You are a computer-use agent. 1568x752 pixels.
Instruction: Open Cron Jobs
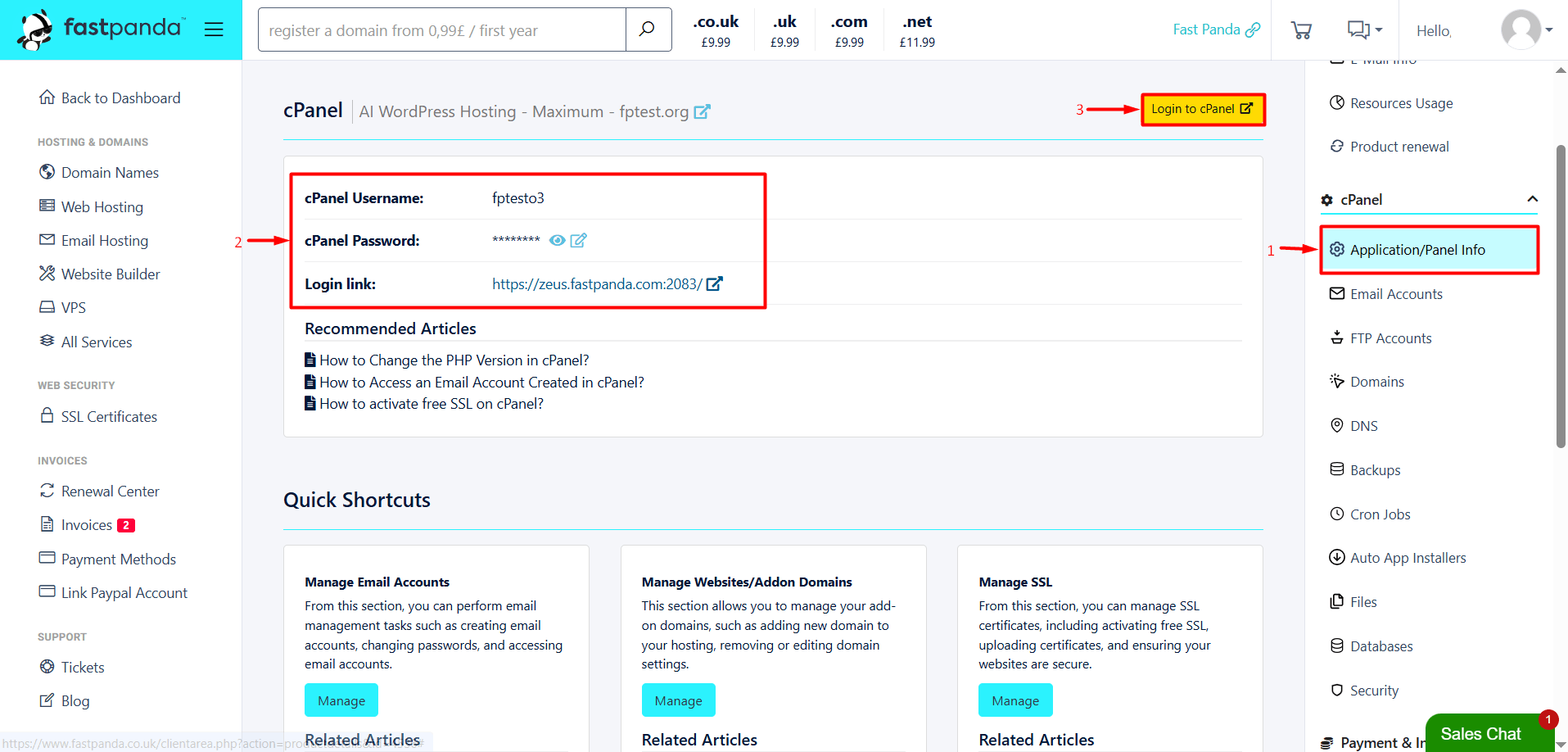[x=1370, y=514]
